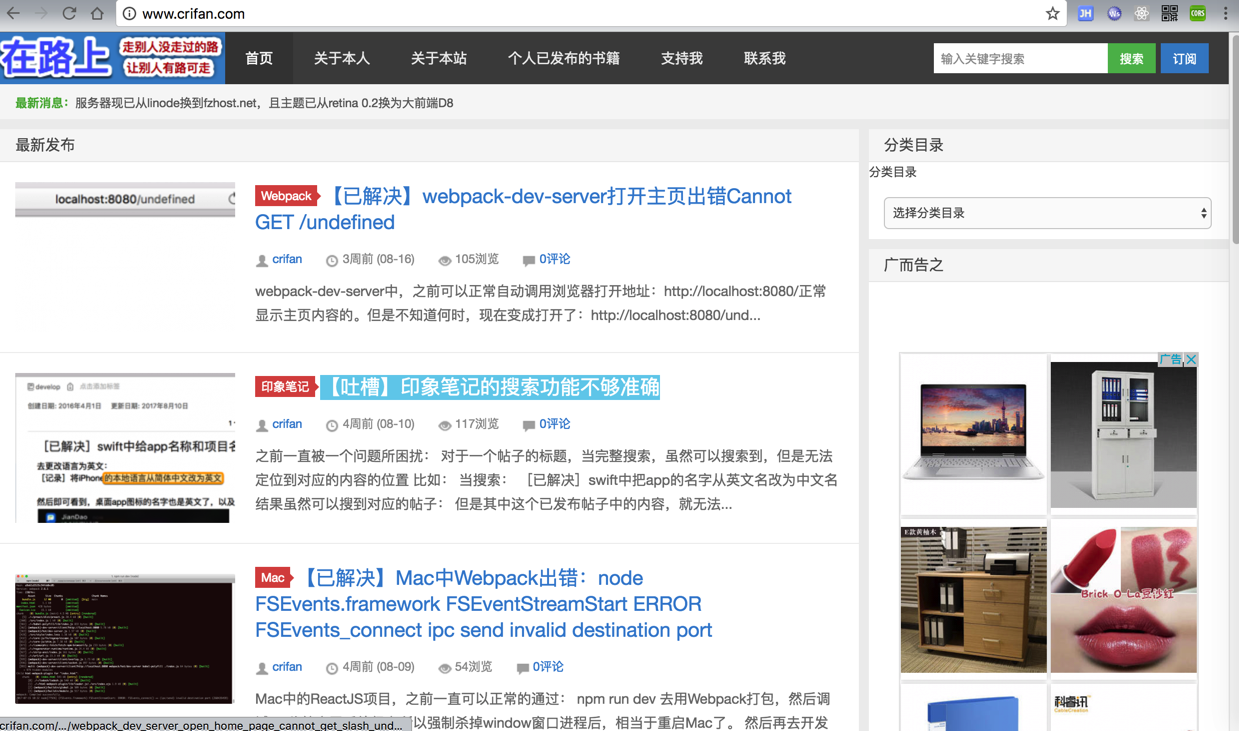Click the blue 订阅 button

(1185, 58)
